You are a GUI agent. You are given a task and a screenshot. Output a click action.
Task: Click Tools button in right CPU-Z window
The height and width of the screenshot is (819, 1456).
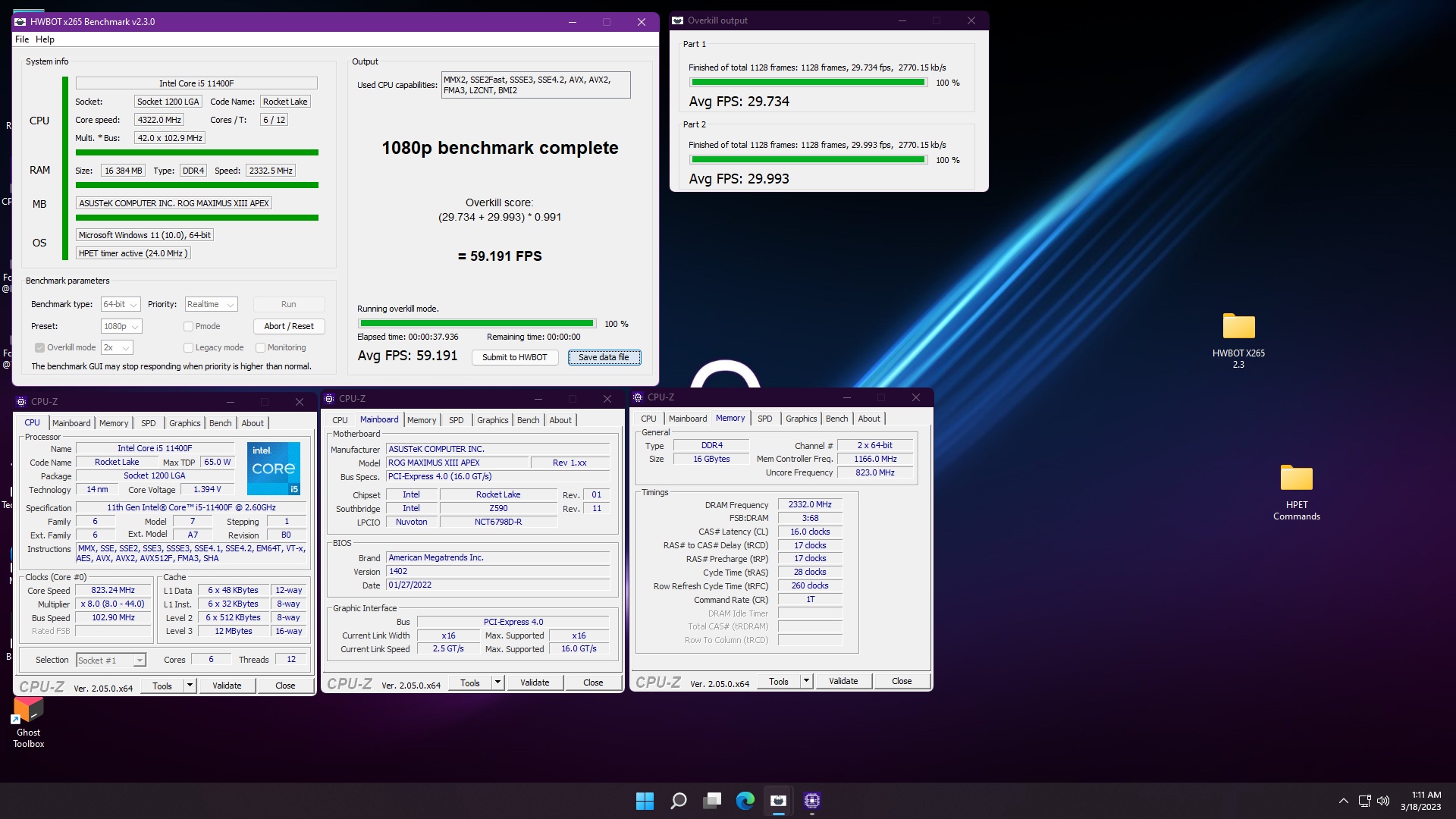[x=778, y=682]
